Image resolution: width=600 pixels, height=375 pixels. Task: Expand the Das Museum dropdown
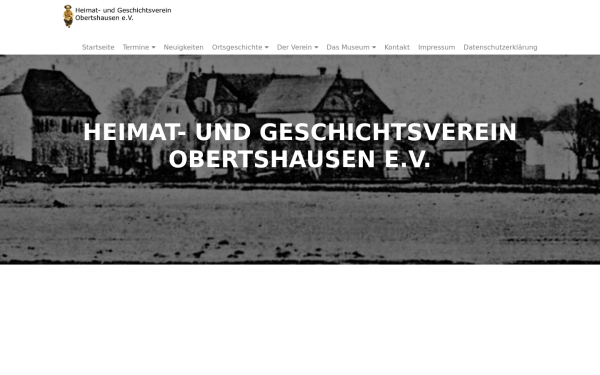[x=351, y=47]
